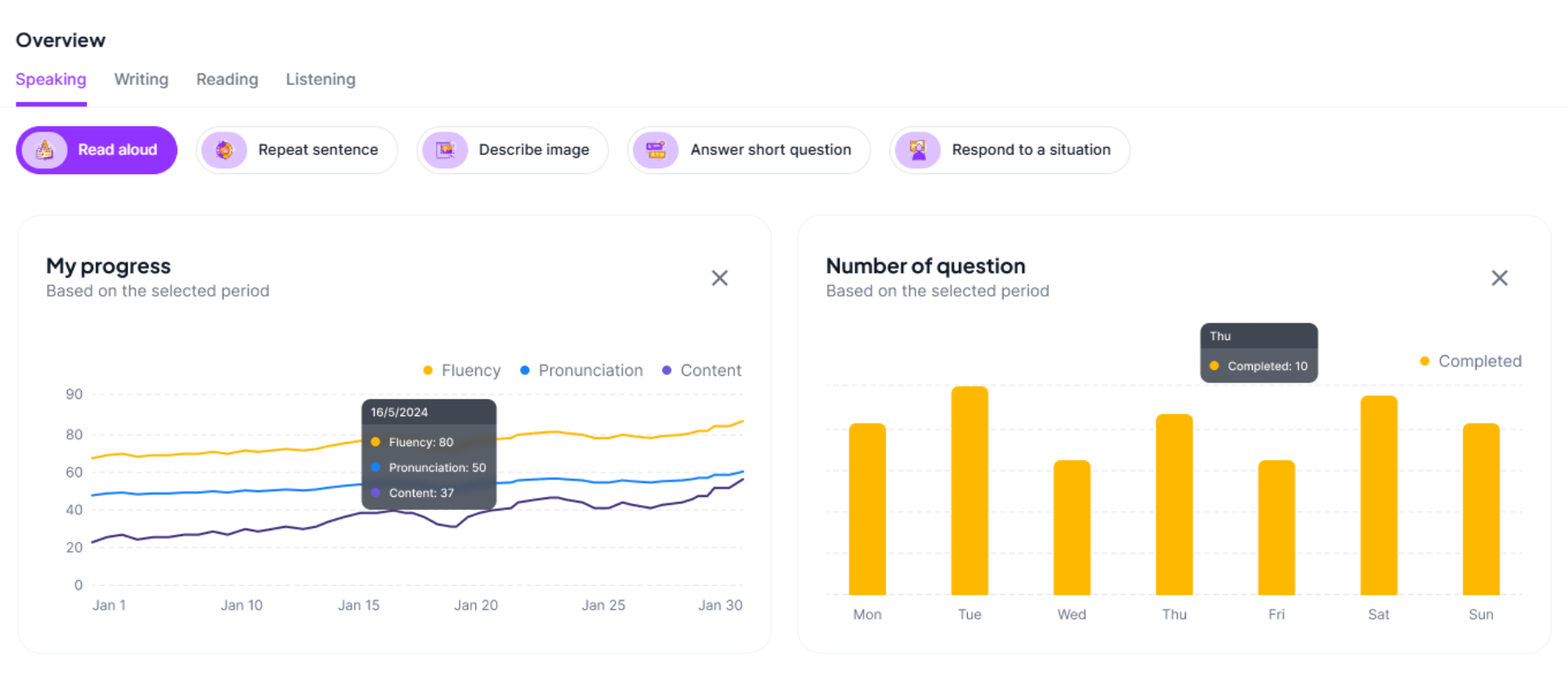Click the Describe image icon
This screenshot has height=693, width=1568.
click(x=445, y=150)
